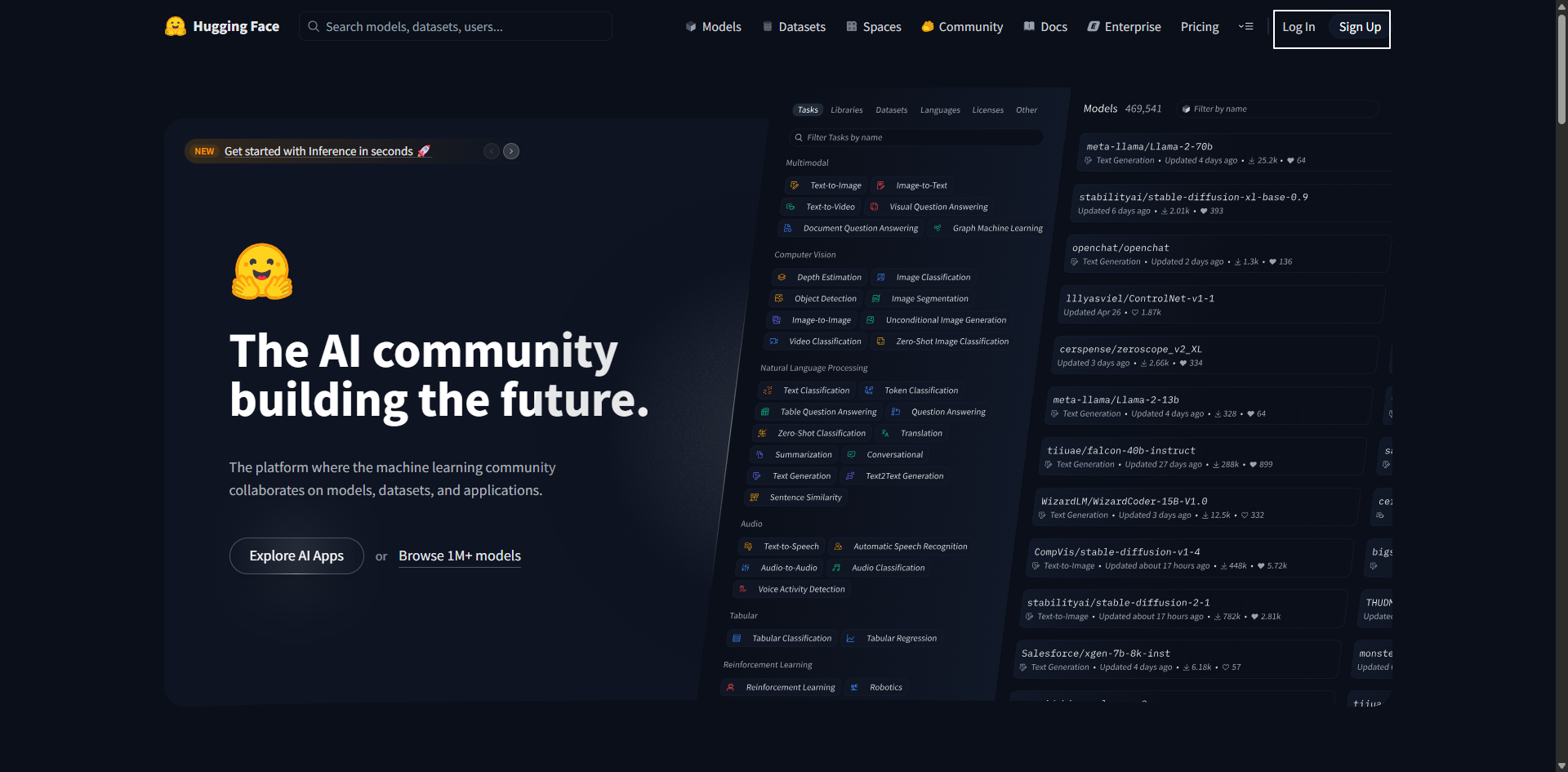
Task: Click the icon next to Image-to-Text tag
Action: point(880,185)
